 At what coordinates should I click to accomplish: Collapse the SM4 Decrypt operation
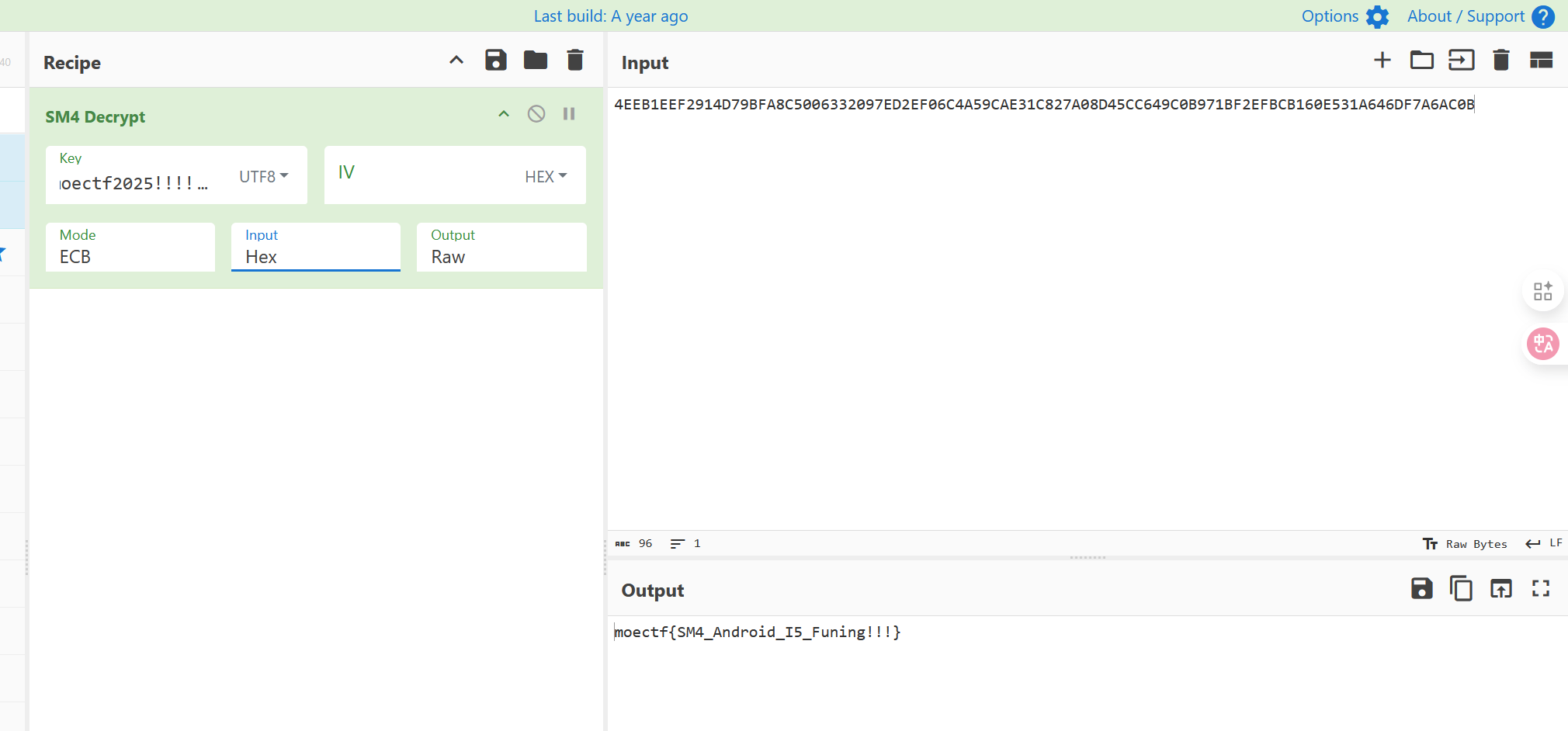pyautogui.click(x=504, y=114)
